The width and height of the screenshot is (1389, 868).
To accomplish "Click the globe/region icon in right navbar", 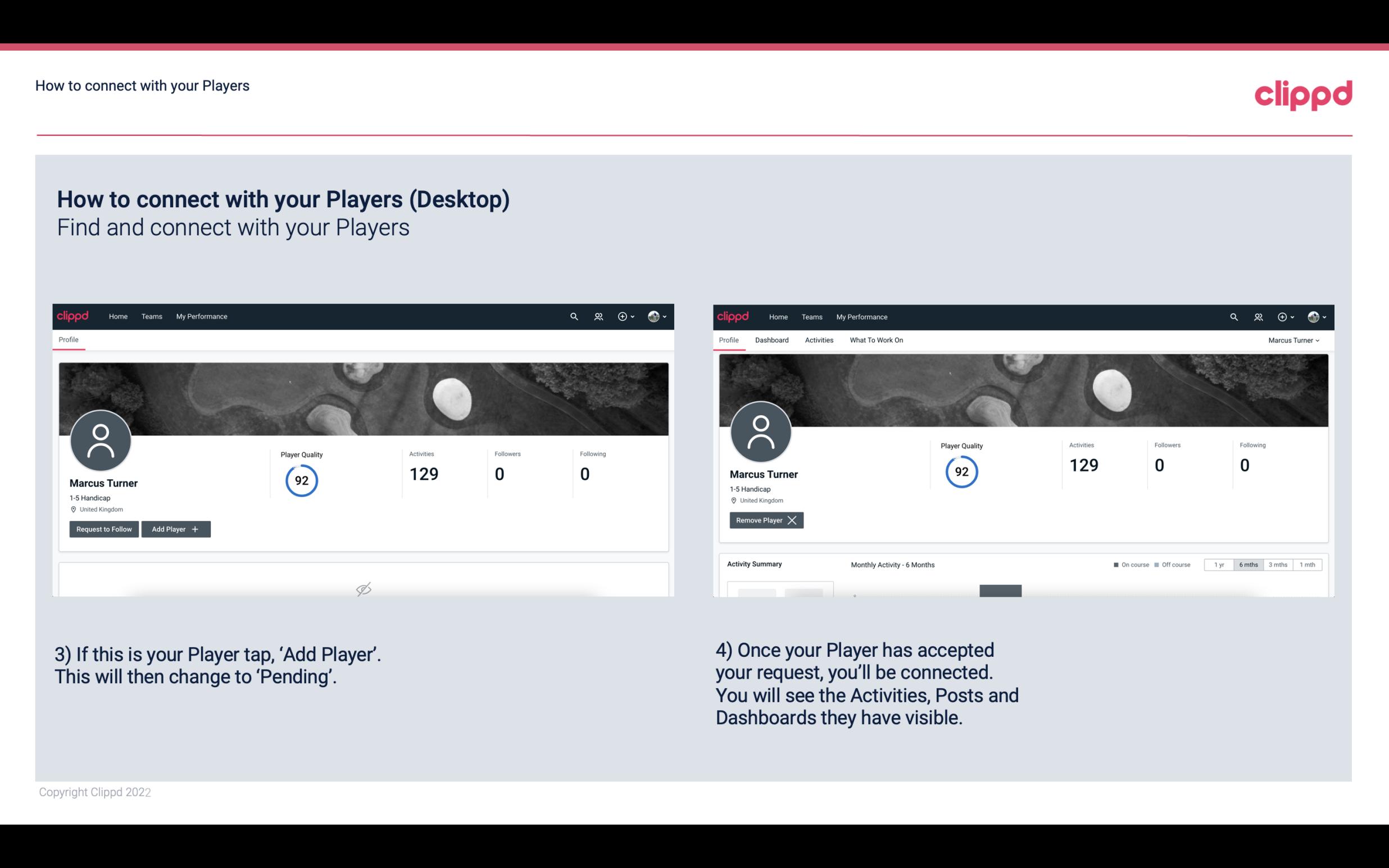I will pyautogui.click(x=1313, y=316).
